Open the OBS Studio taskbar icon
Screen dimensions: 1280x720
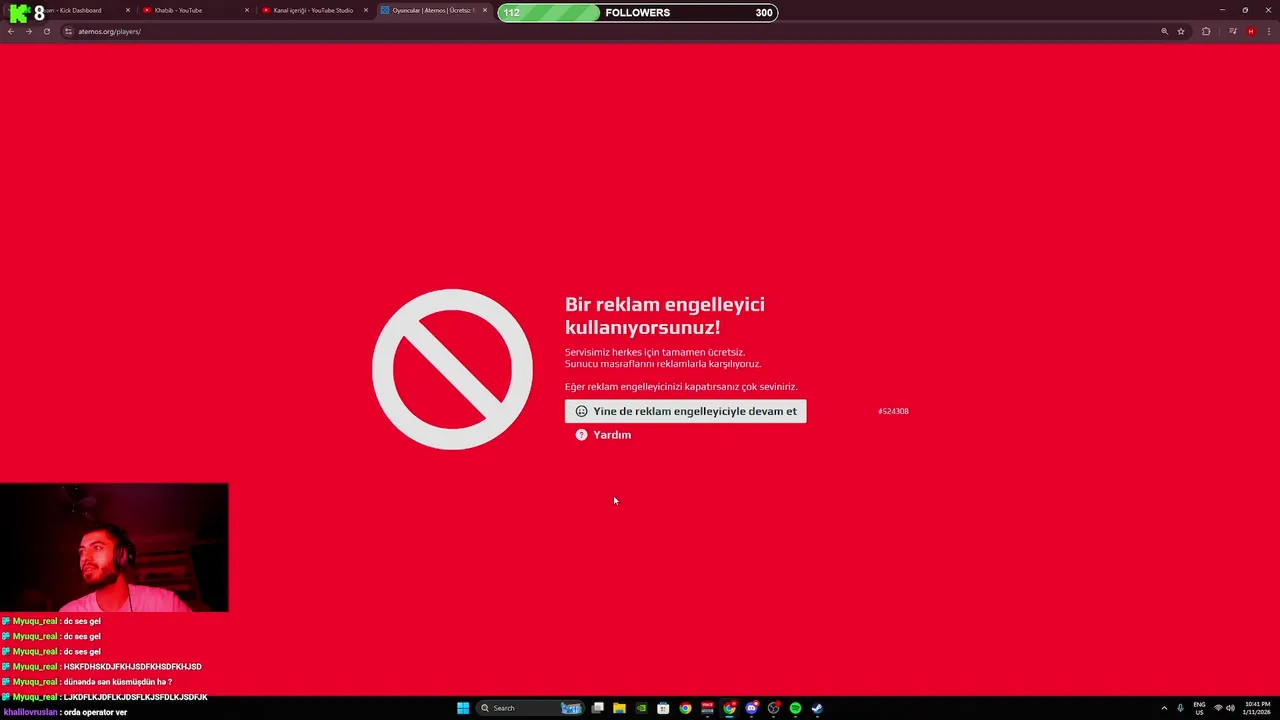click(773, 708)
